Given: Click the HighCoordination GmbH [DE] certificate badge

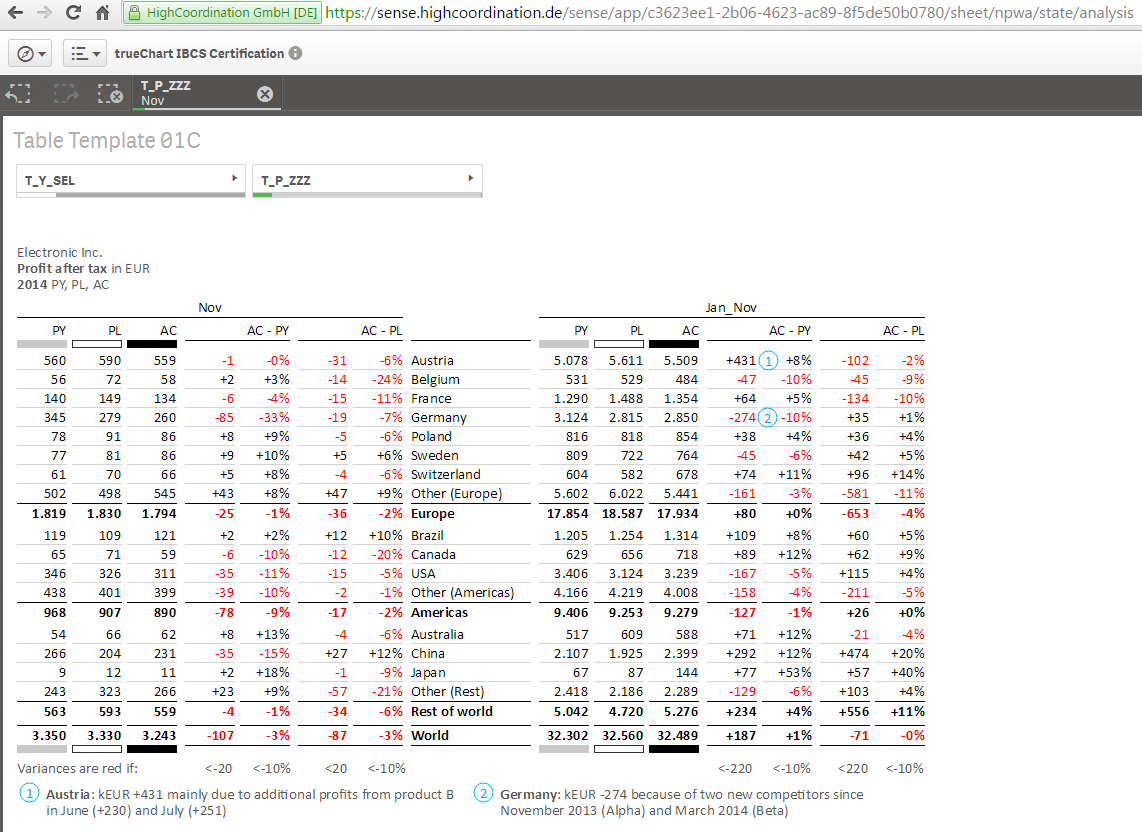Looking at the screenshot, I should [222, 12].
